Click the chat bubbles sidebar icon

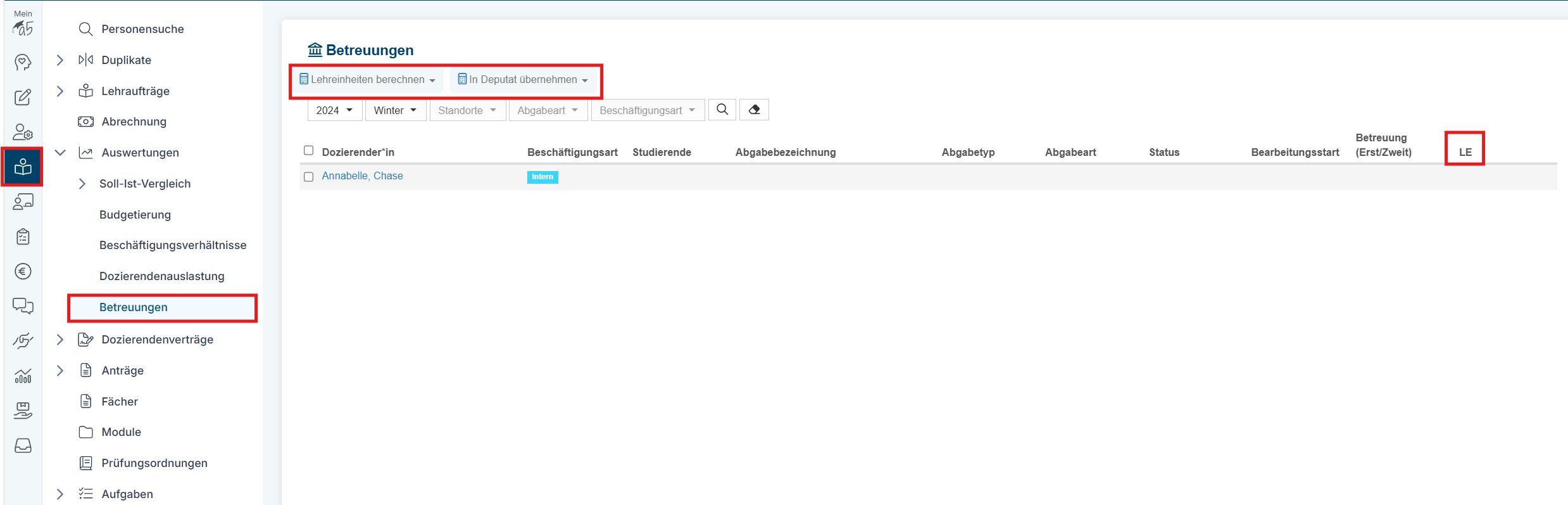pos(23,306)
